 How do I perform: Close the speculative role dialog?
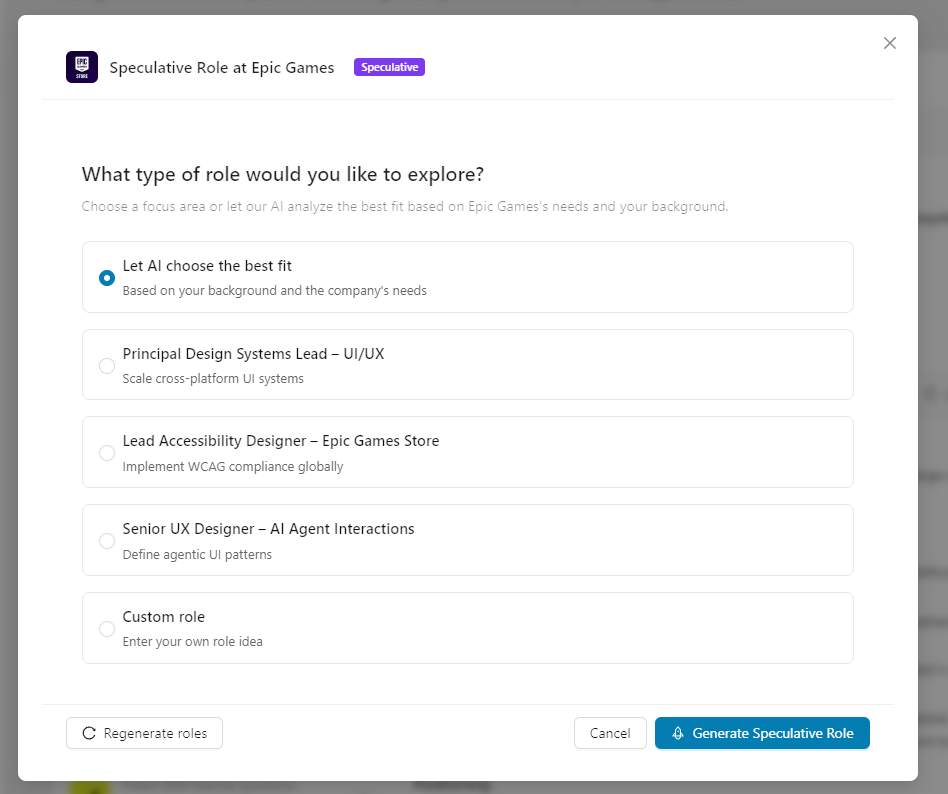889,43
